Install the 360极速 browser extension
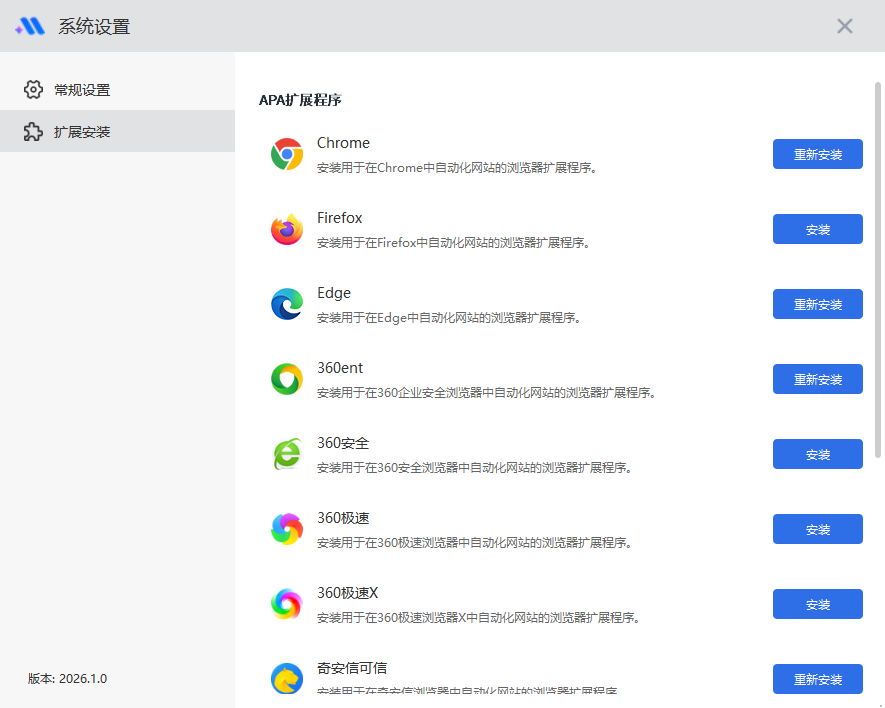The height and width of the screenshot is (708, 885). coord(817,529)
